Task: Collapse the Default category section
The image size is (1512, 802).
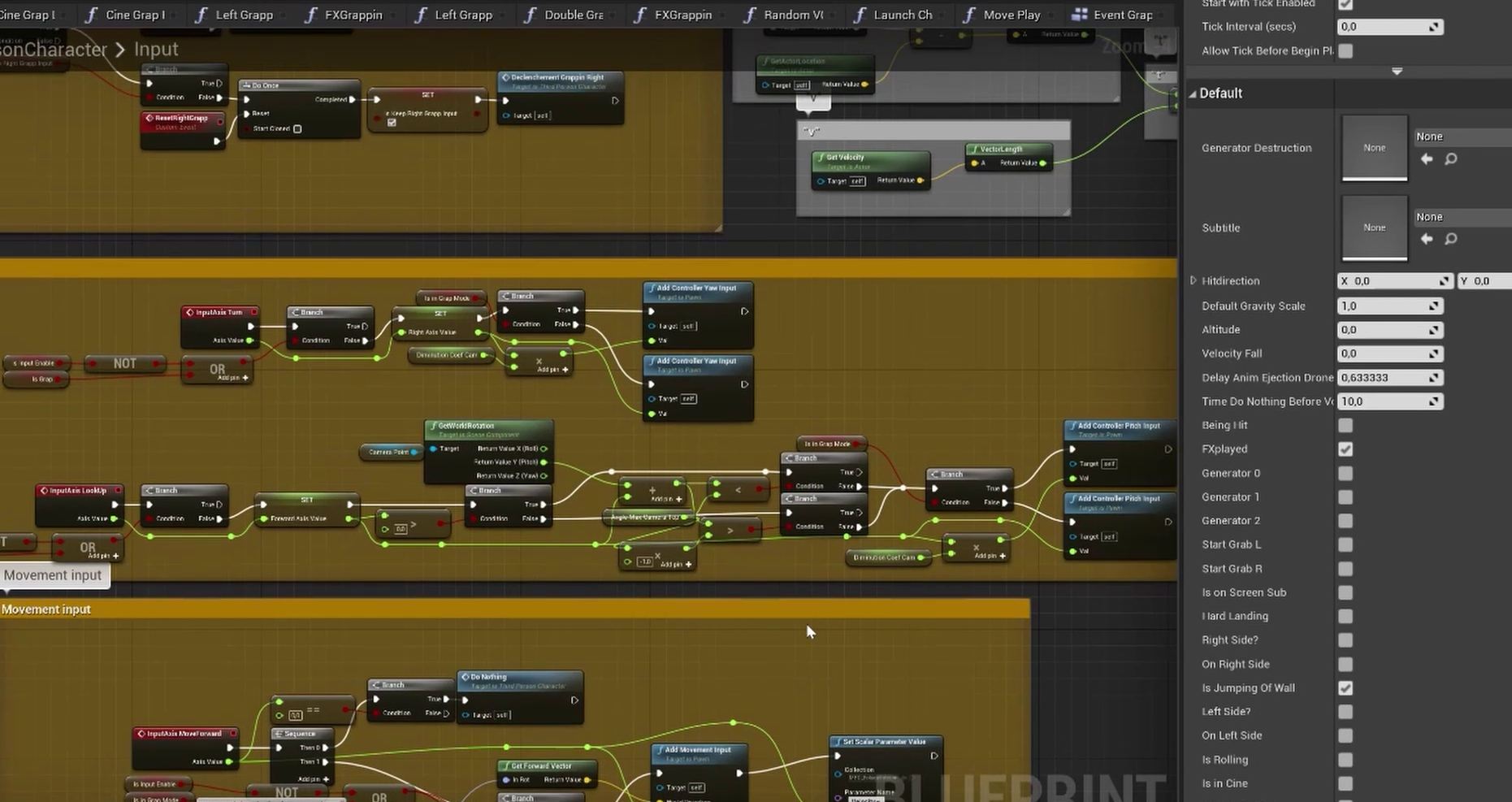Action: click(x=1193, y=93)
